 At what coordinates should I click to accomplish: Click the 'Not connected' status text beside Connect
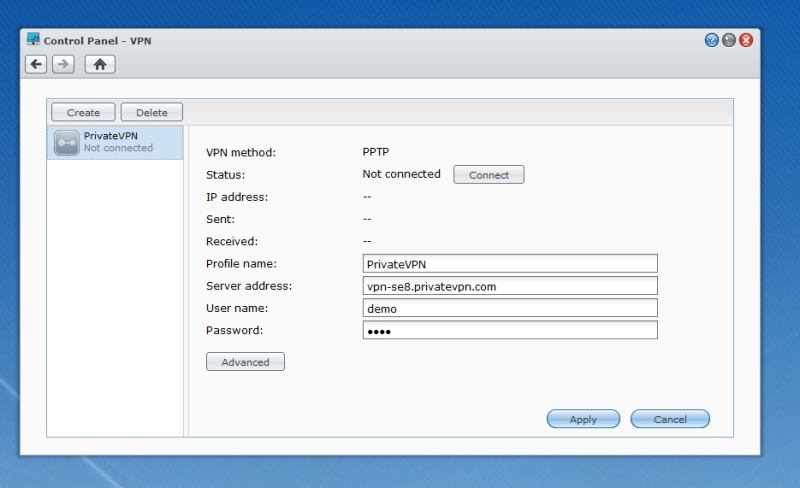tap(402, 174)
